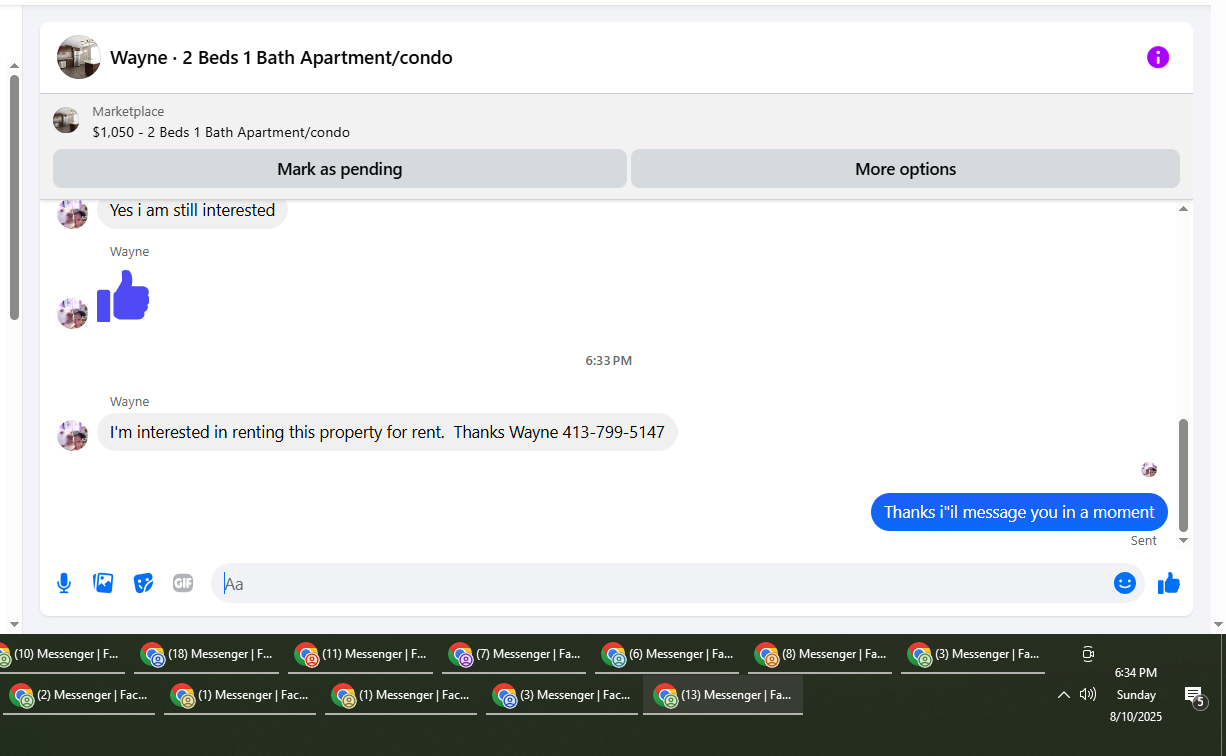
Task: Switch to '(13) Messenger' active taskbar window
Action: click(723, 695)
